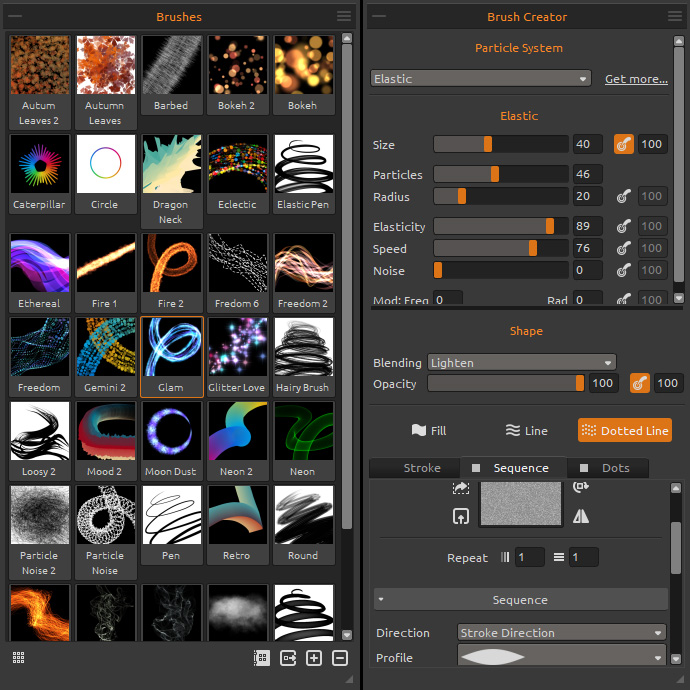This screenshot has height=690, width=690.
Task: Select the Moon Dust brush thumbnail
Action: point(171,429)
